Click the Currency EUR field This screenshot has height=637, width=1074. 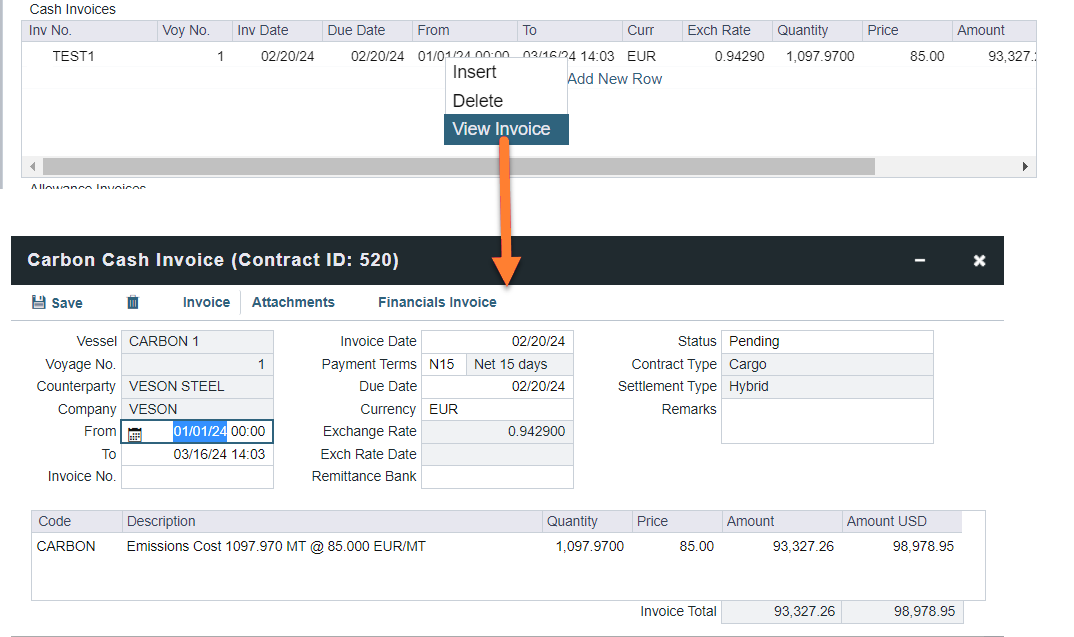pyautogui.click(x=497, y=409)
